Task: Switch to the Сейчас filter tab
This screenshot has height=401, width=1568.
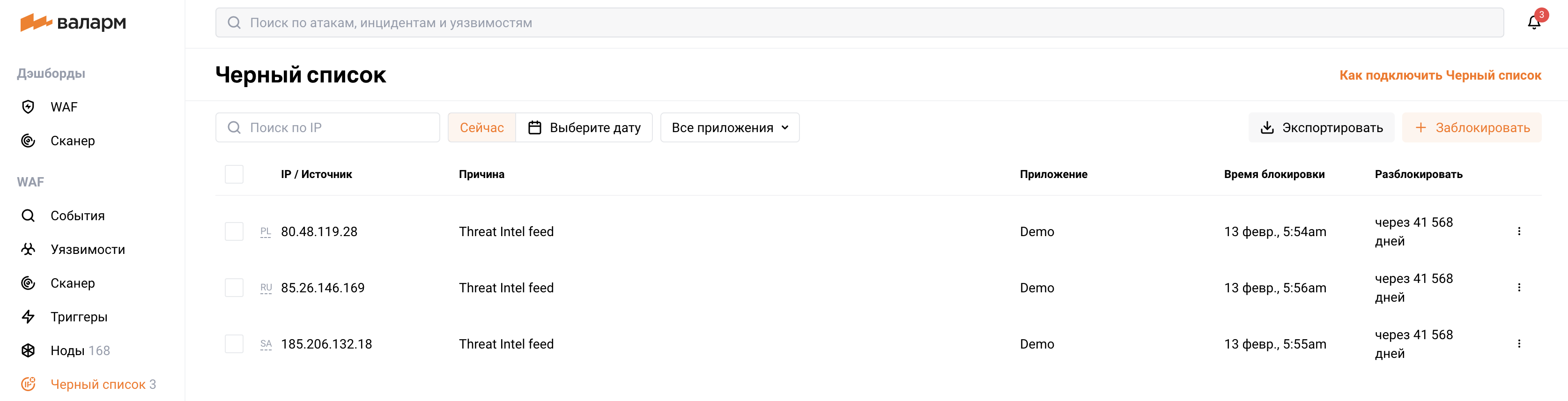Action: click(482, 127)
